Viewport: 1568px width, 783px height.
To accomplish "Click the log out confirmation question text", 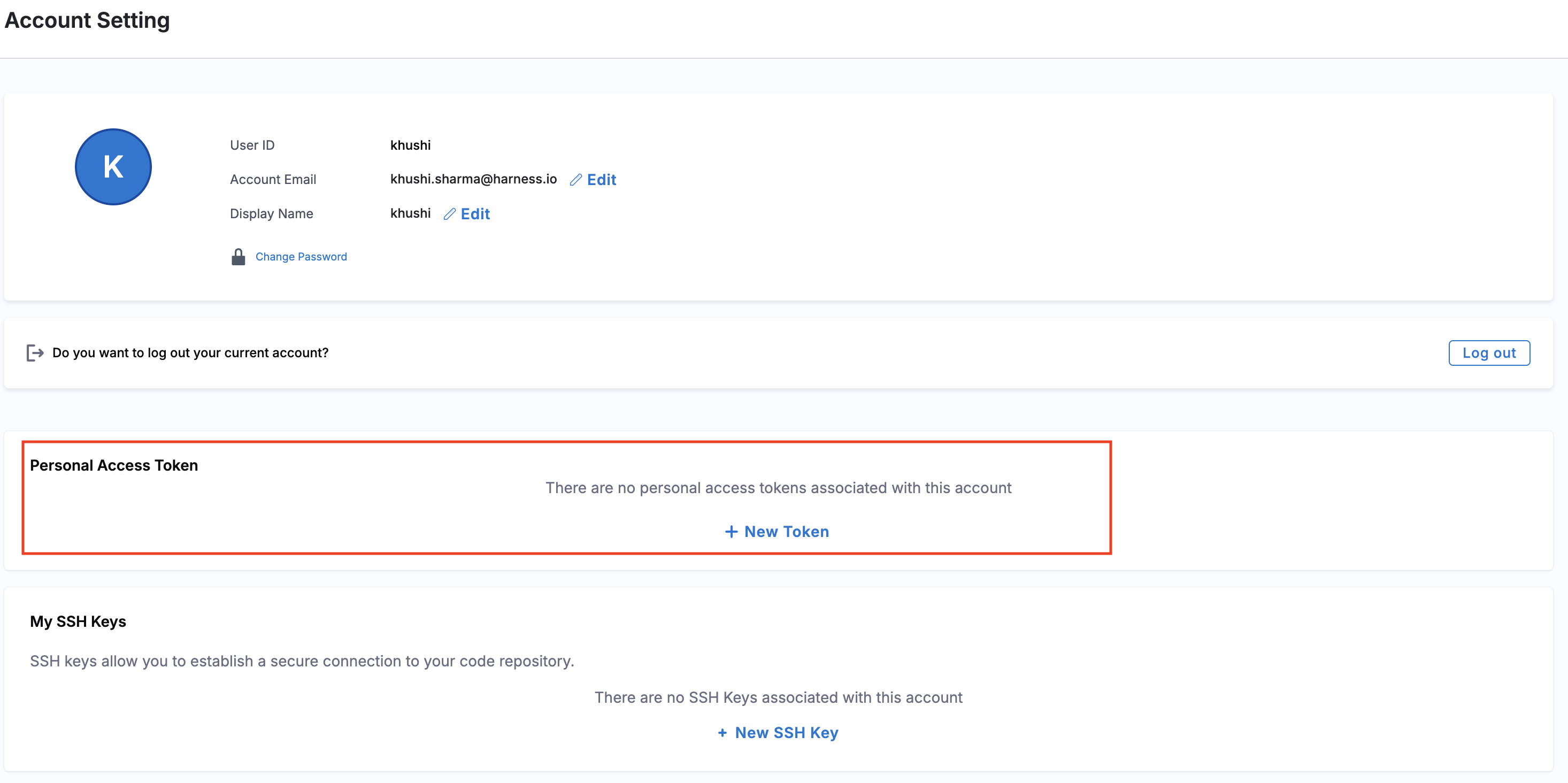I will [x=190, y=352].
